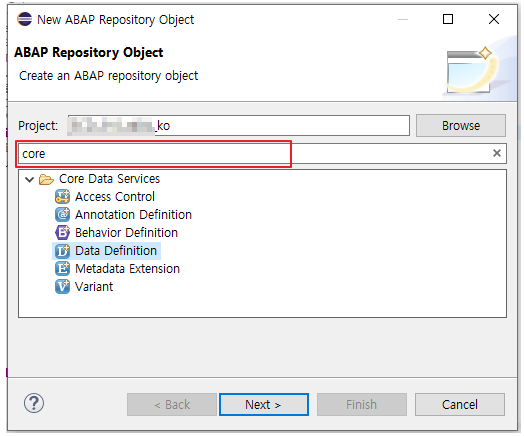This screenshot has width=524, height=436.
Task: Focus the Project input field
Action: point(239,126)
